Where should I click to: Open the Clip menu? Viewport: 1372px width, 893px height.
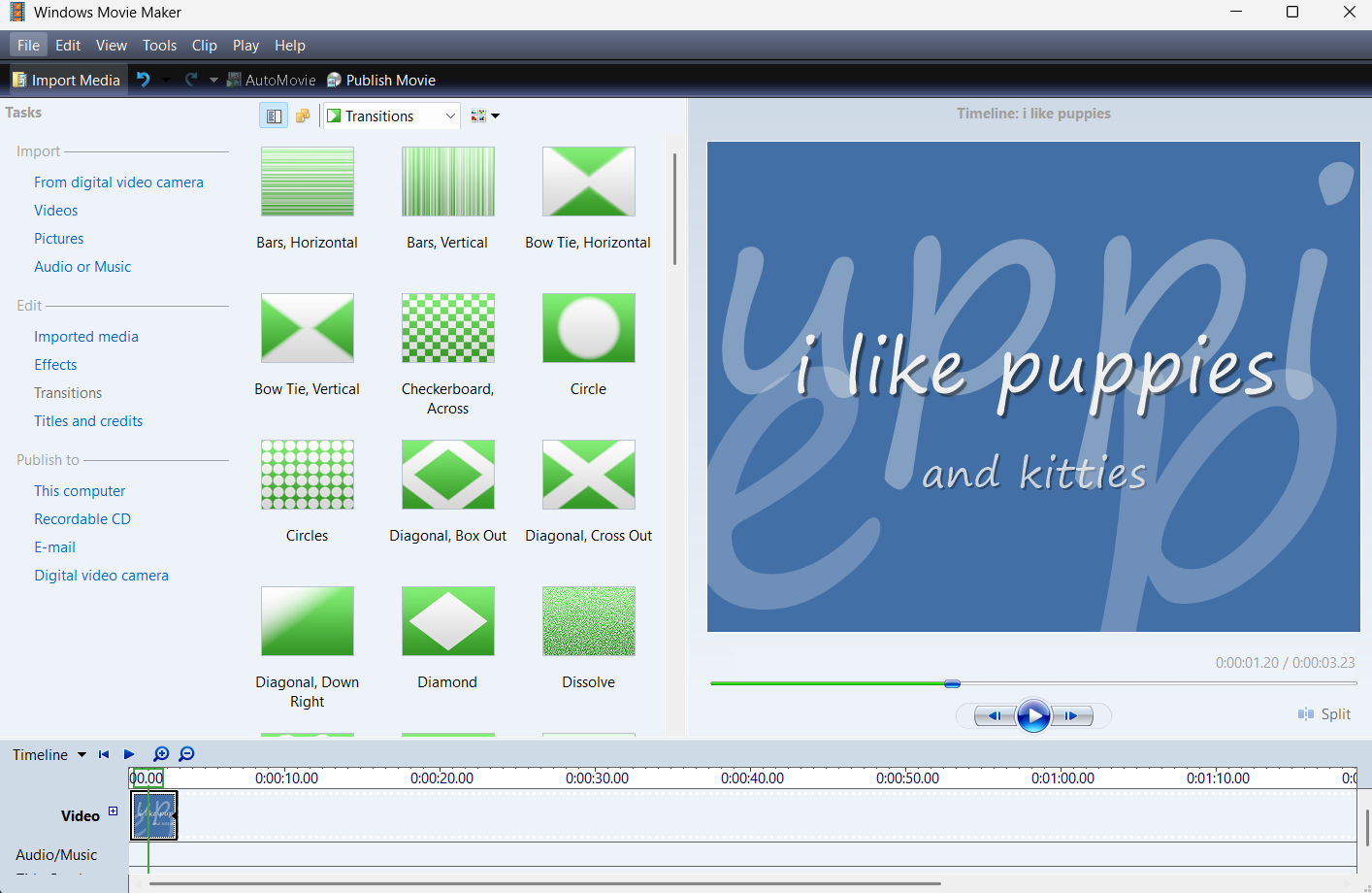204,45
